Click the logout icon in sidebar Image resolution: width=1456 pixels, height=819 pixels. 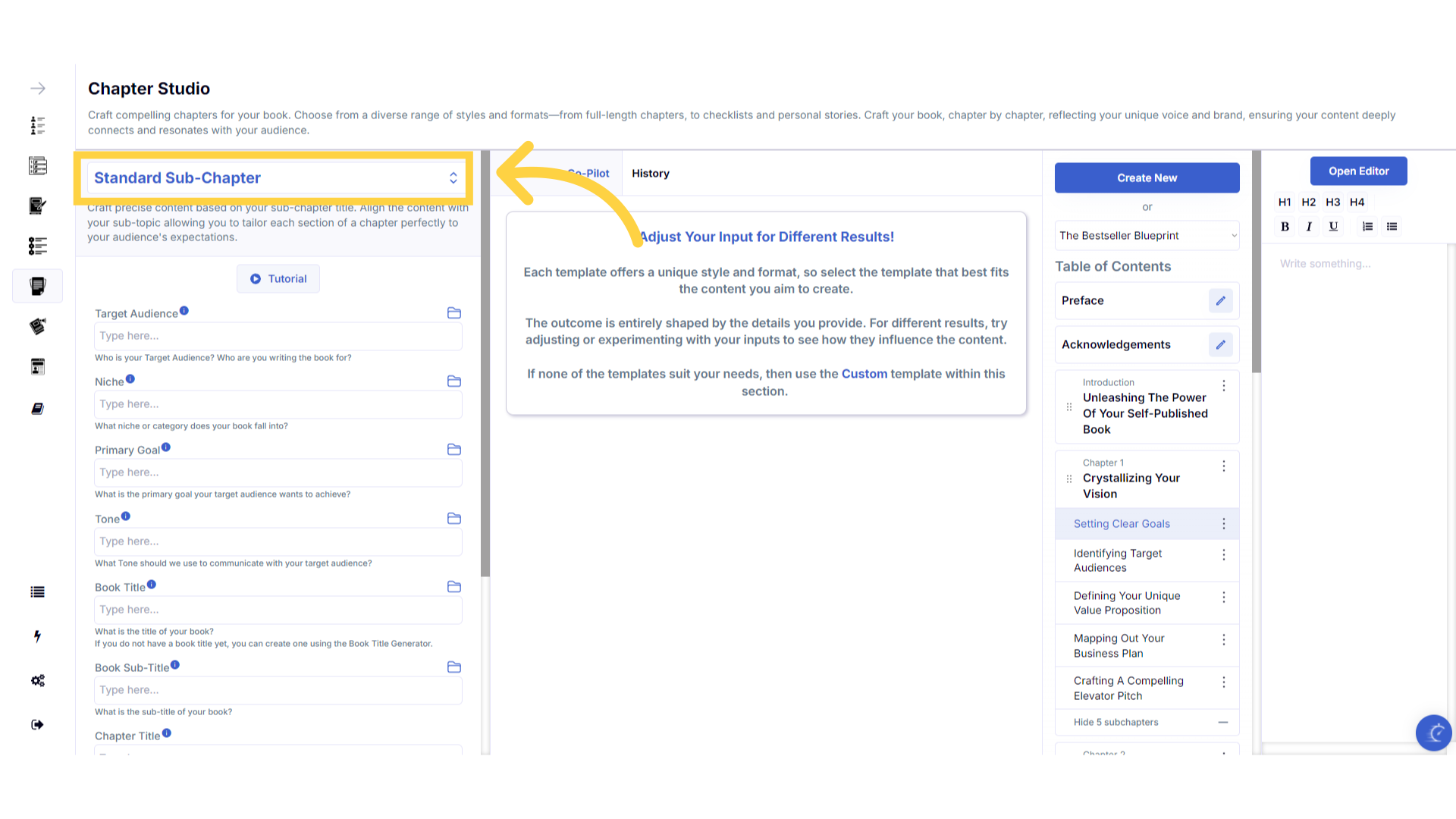tap(38, 724)
